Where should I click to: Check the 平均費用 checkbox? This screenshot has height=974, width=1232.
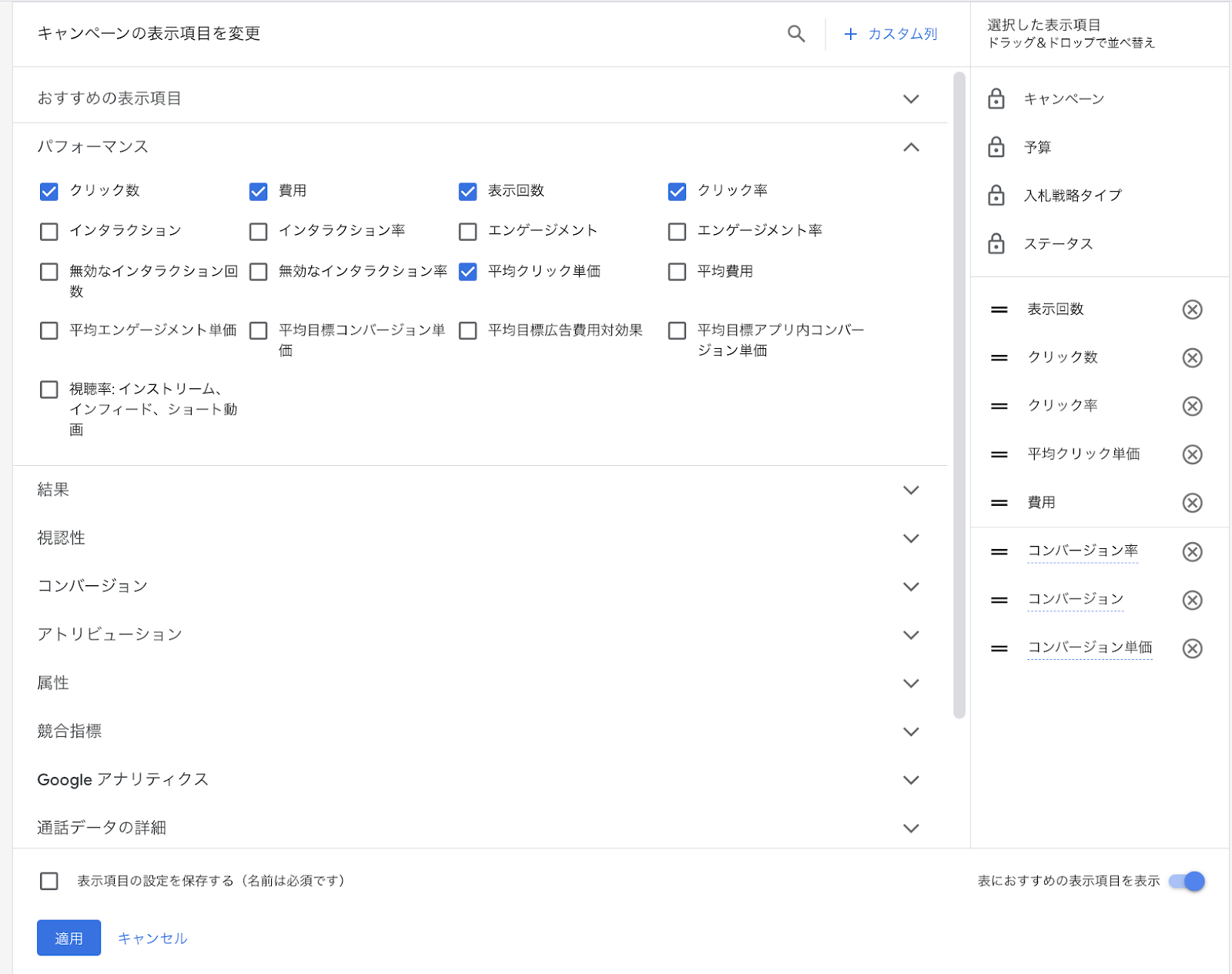coord(677,271)
